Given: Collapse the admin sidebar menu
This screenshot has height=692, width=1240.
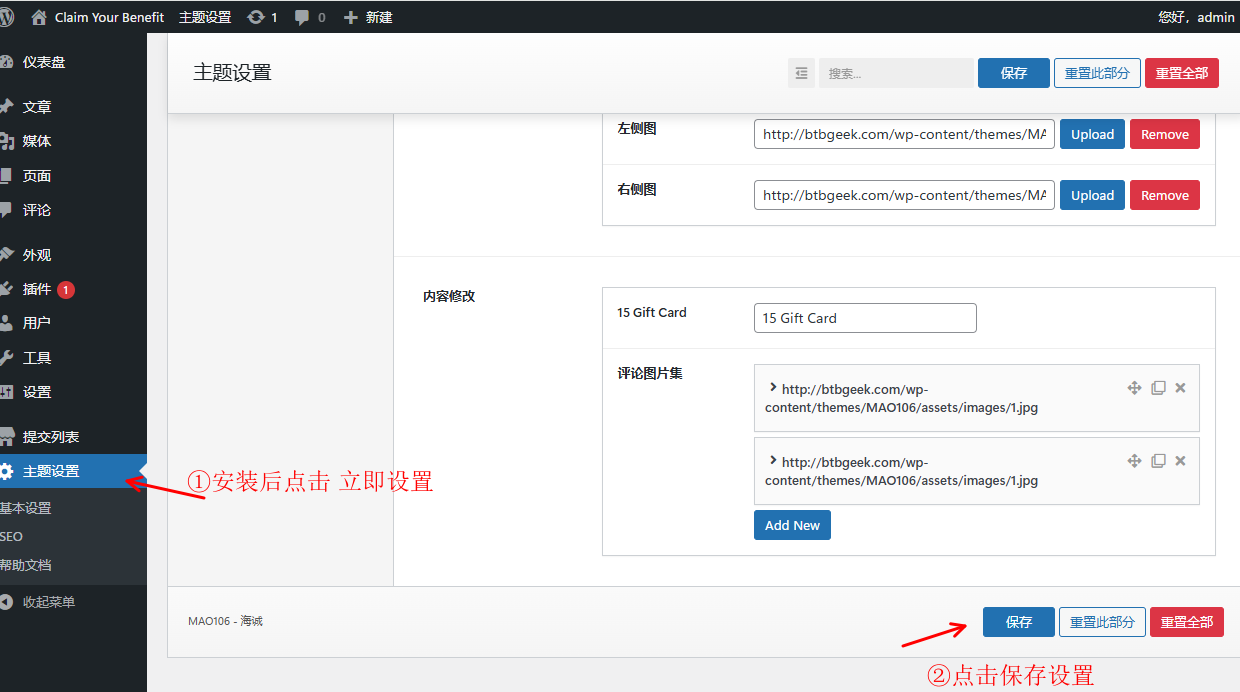Looking at the screenshot, I should point(48,602).
